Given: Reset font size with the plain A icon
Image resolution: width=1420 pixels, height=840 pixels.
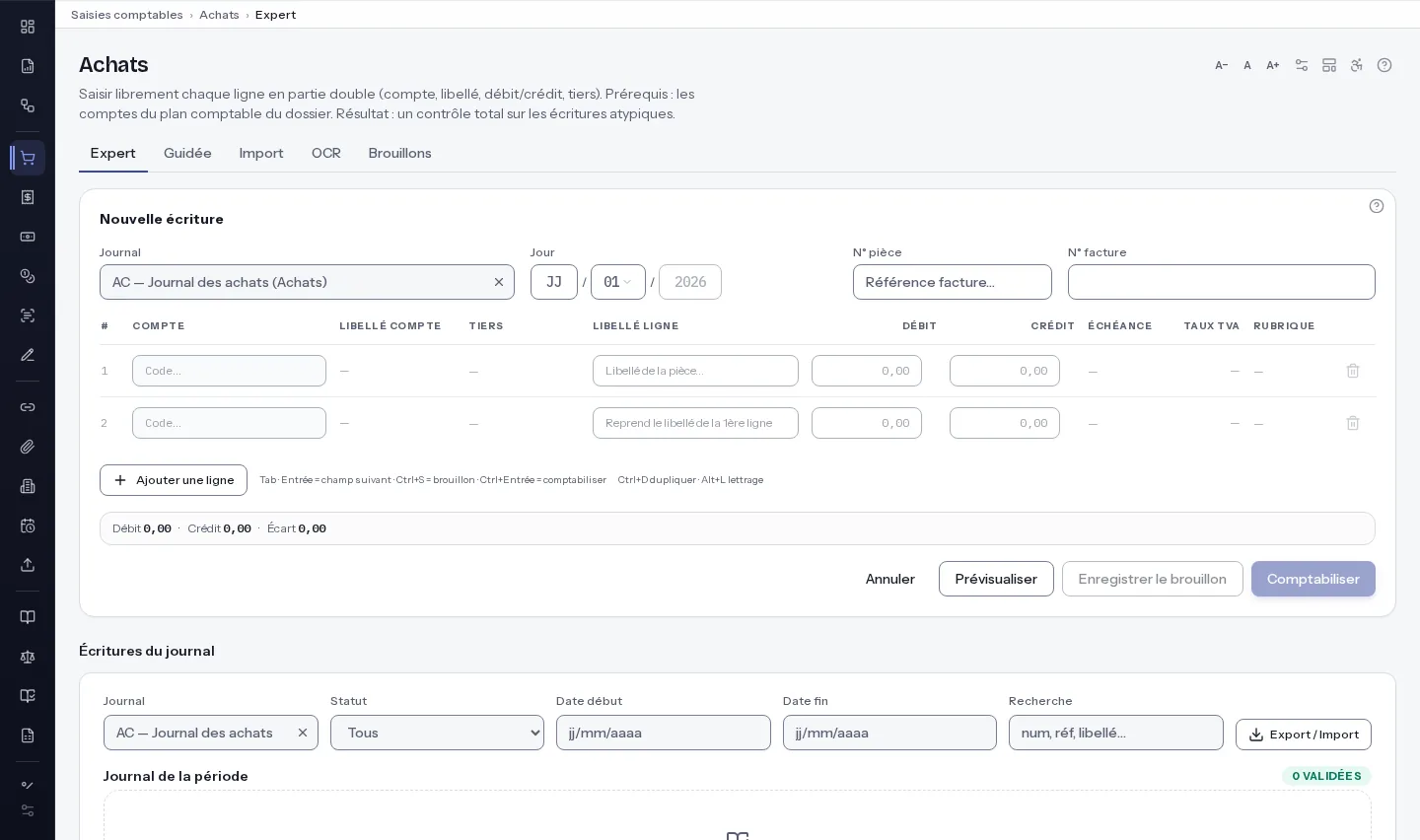Looking at the screenshot, I should [1247, 65].
